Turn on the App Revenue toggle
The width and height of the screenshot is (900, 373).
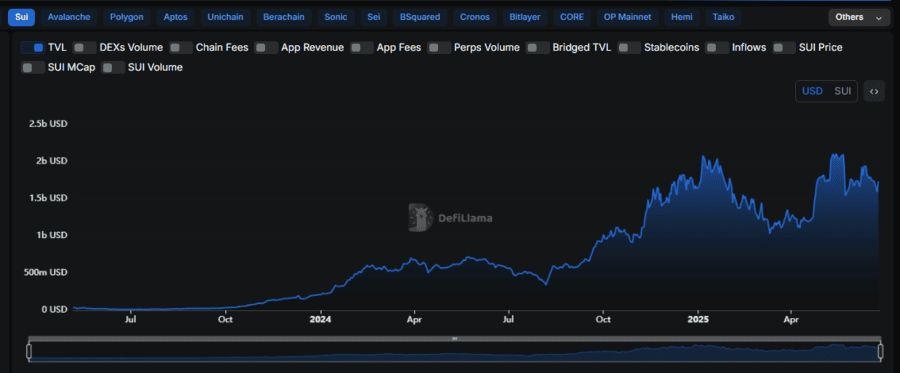pos(266,48)
